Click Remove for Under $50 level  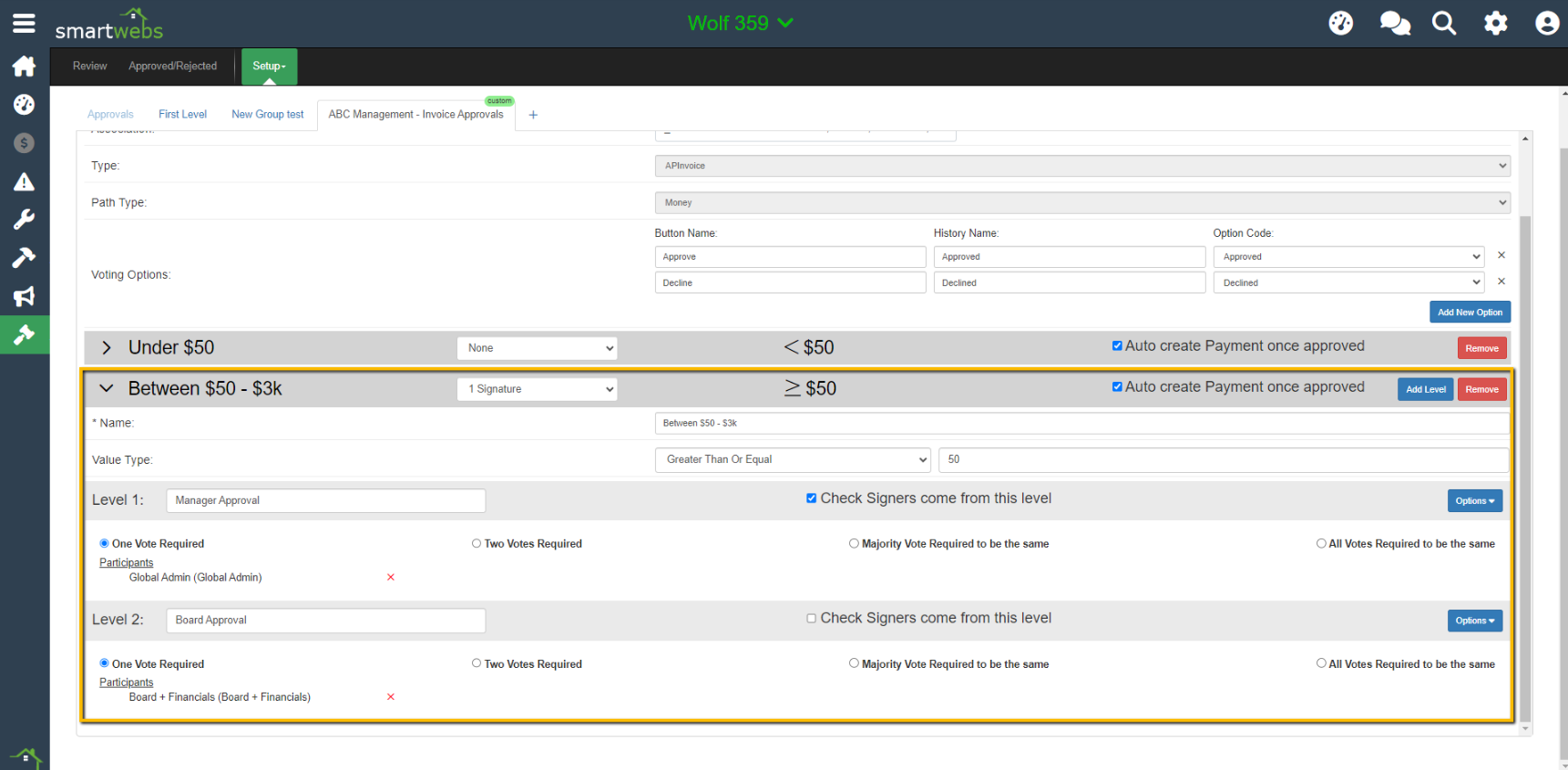[x=1482, y=348]
